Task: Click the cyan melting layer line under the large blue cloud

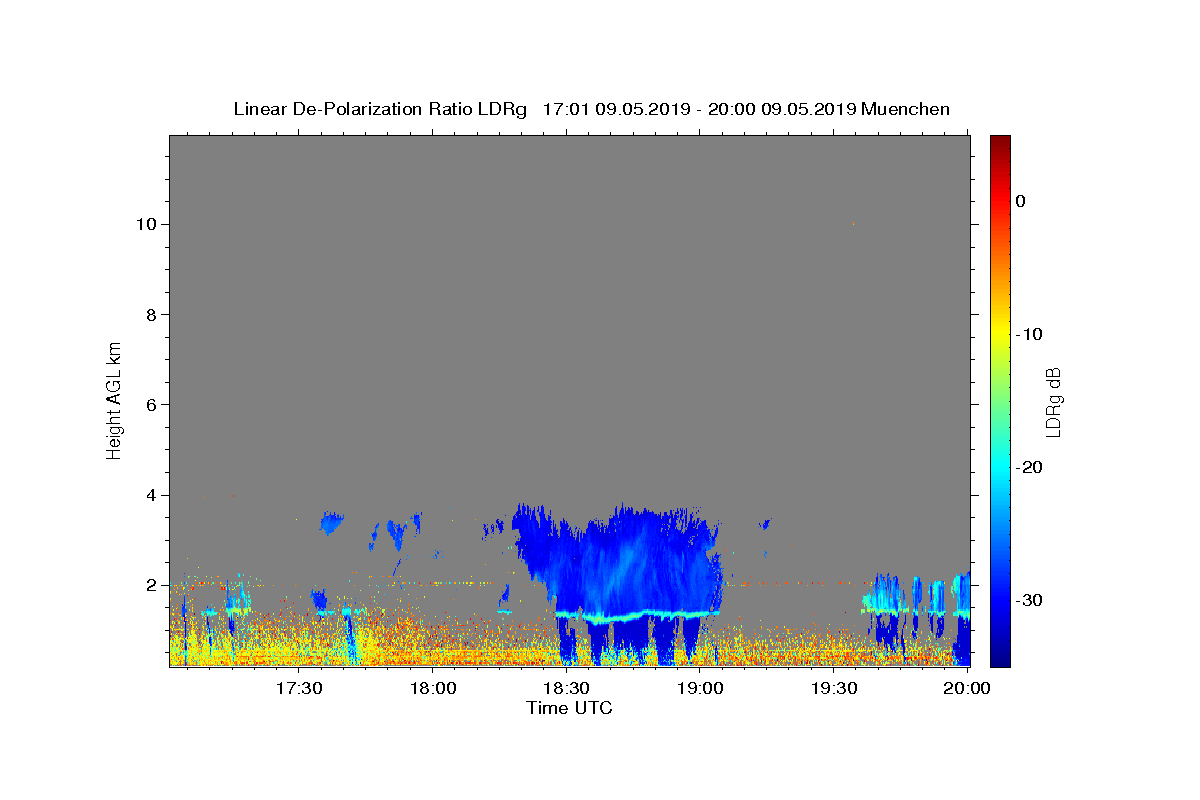Action: click(x=637, y=615)
